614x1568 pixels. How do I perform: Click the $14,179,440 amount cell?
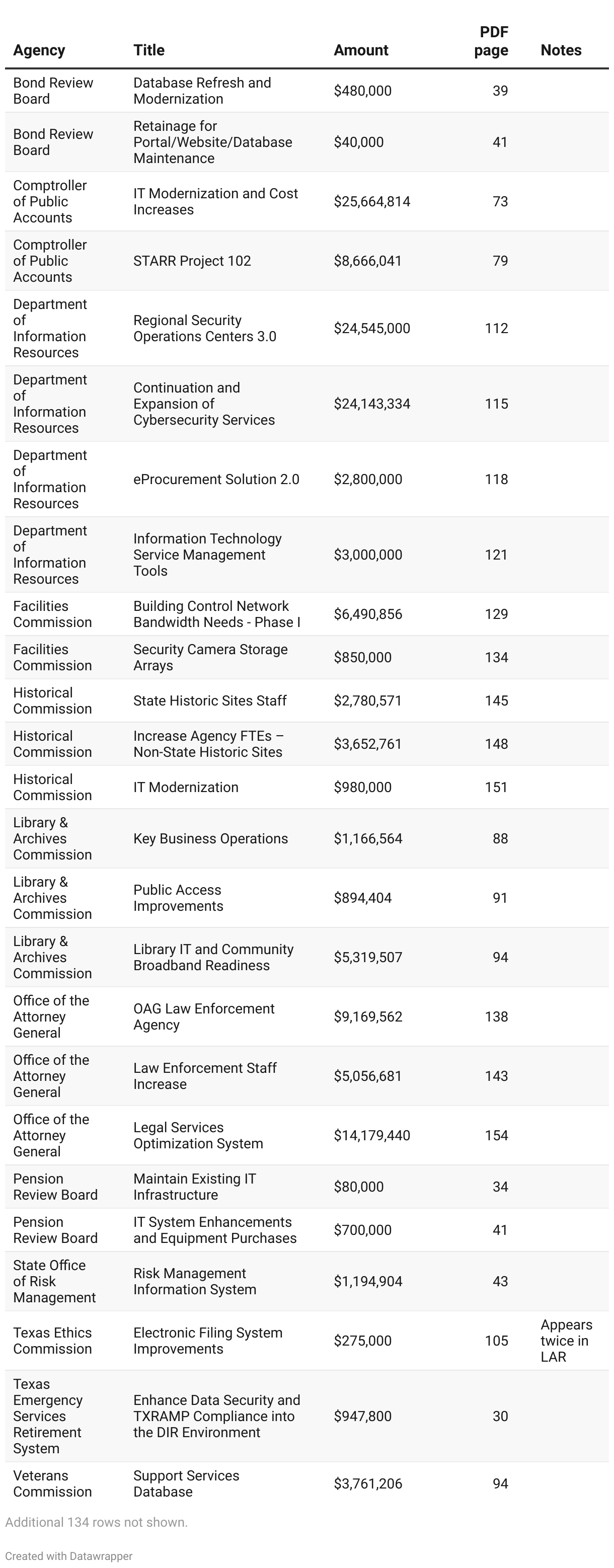[x=372, y=1135]
